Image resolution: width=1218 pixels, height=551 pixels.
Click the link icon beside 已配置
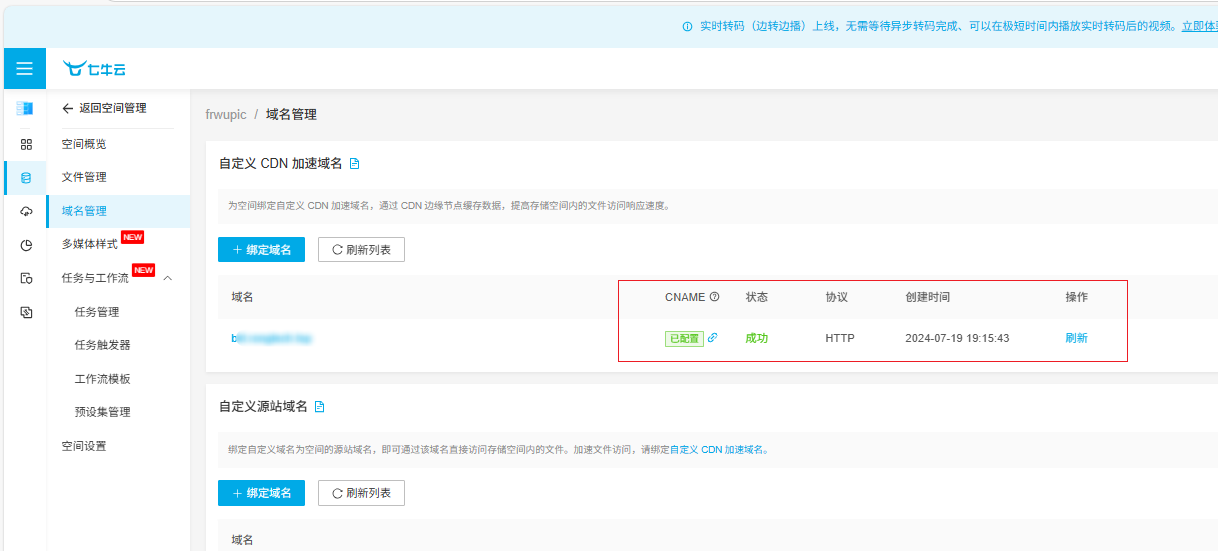(712, 338)
